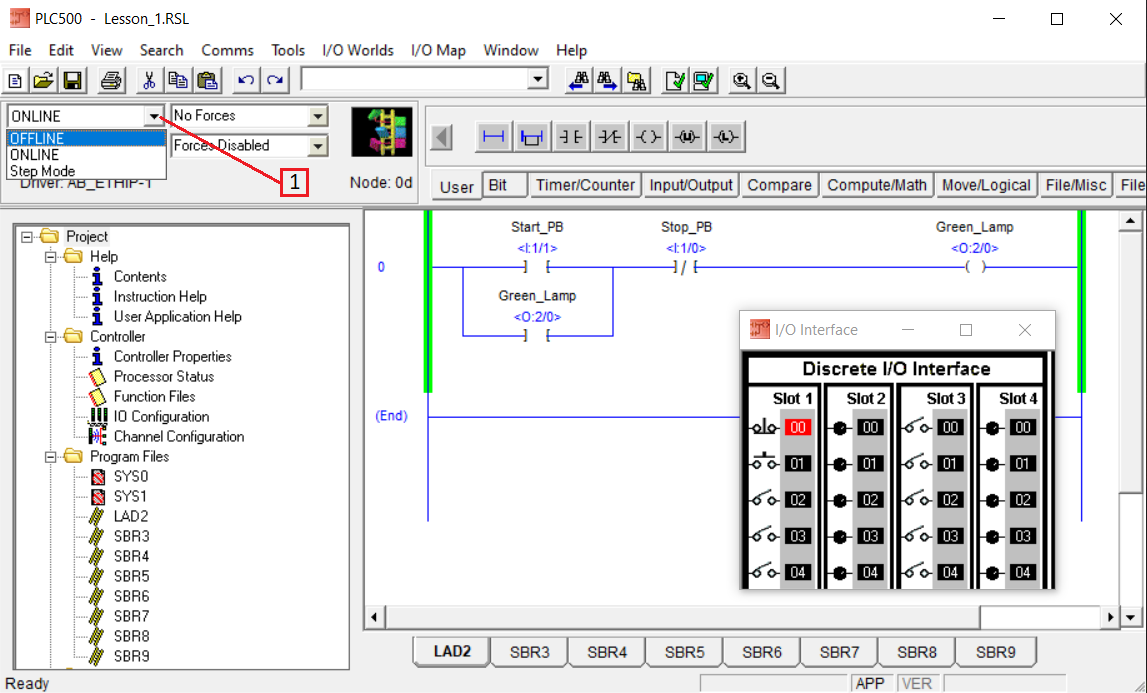This screenshot has width=1147, height=693.
Task: Collapse the Help folder node
Action: coord(50,257)
